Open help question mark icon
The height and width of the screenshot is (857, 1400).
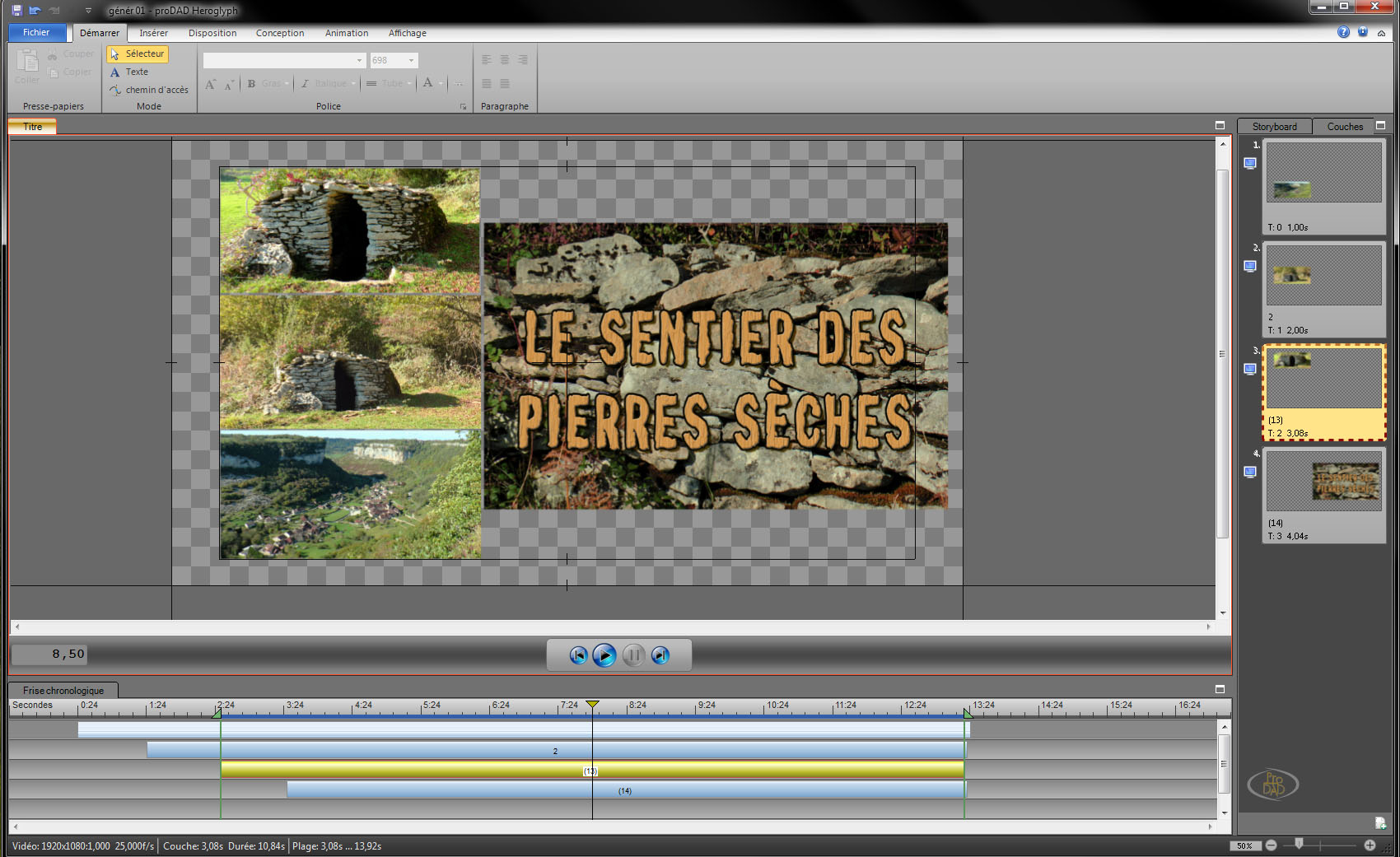click(1343, 32)
